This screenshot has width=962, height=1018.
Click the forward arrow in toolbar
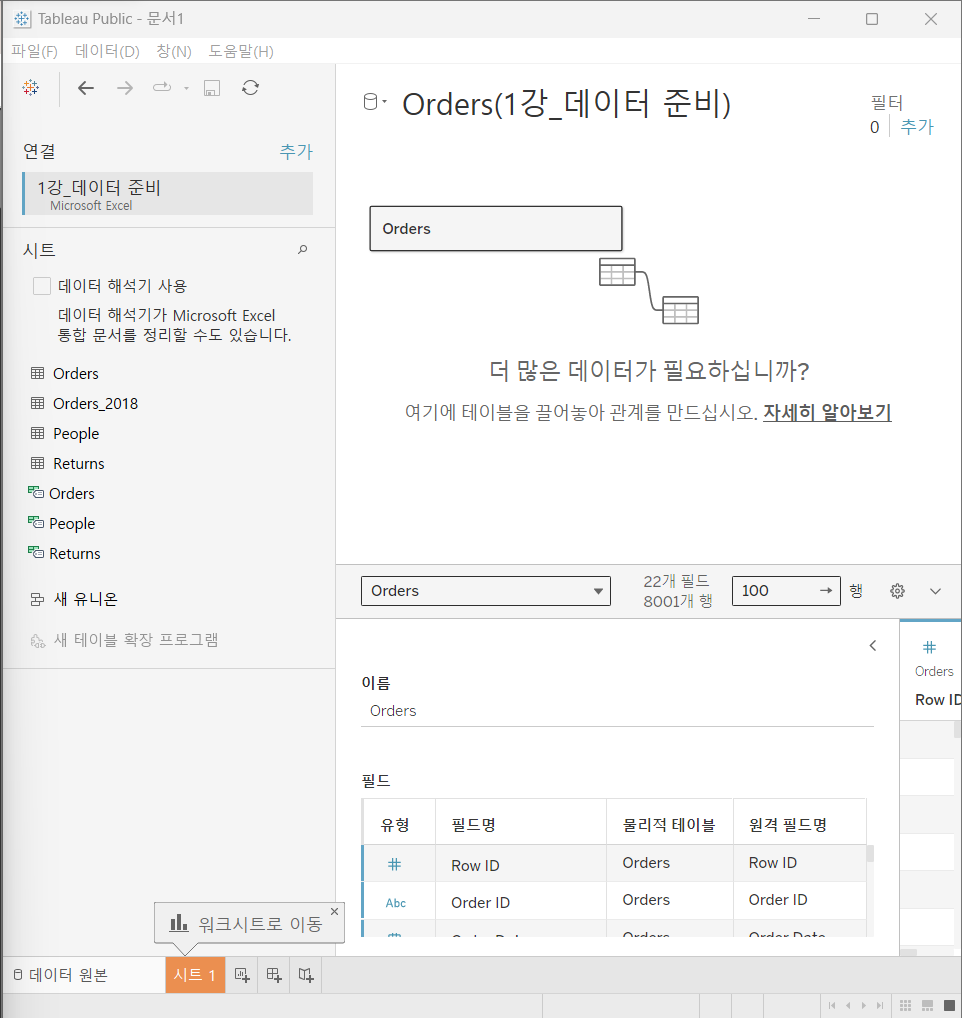click(x=125, y=88)
